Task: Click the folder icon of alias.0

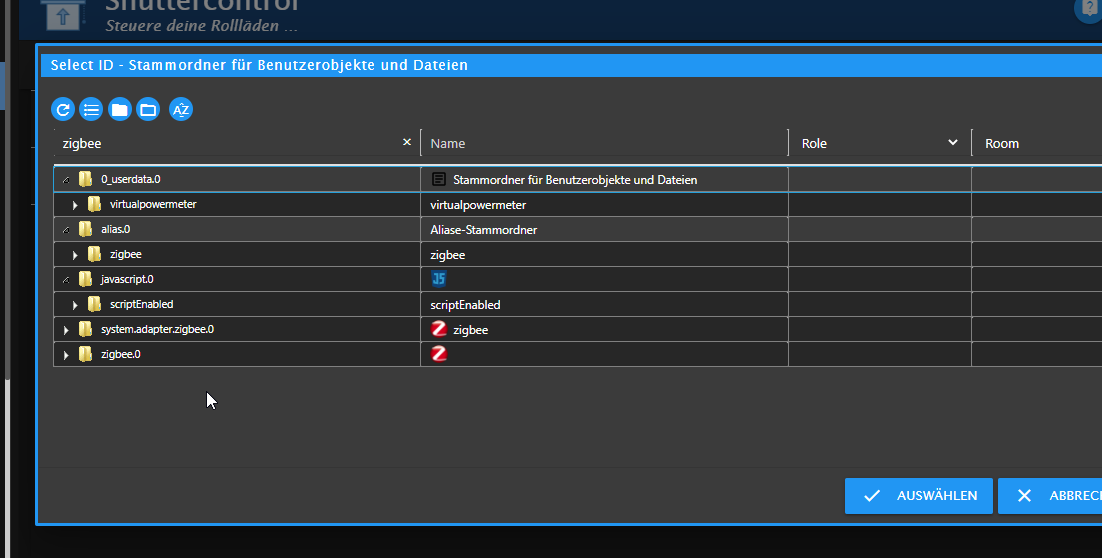Action: [x=85, y=229]
